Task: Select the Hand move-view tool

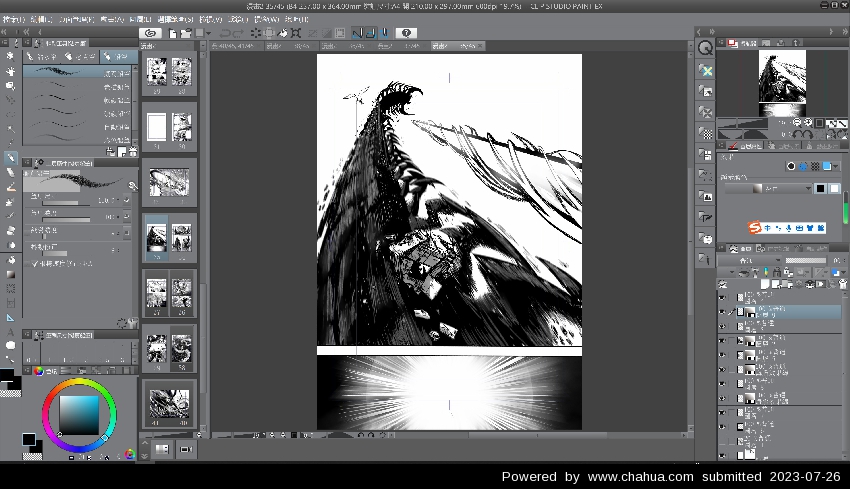Action: click(x=10, y=71)
